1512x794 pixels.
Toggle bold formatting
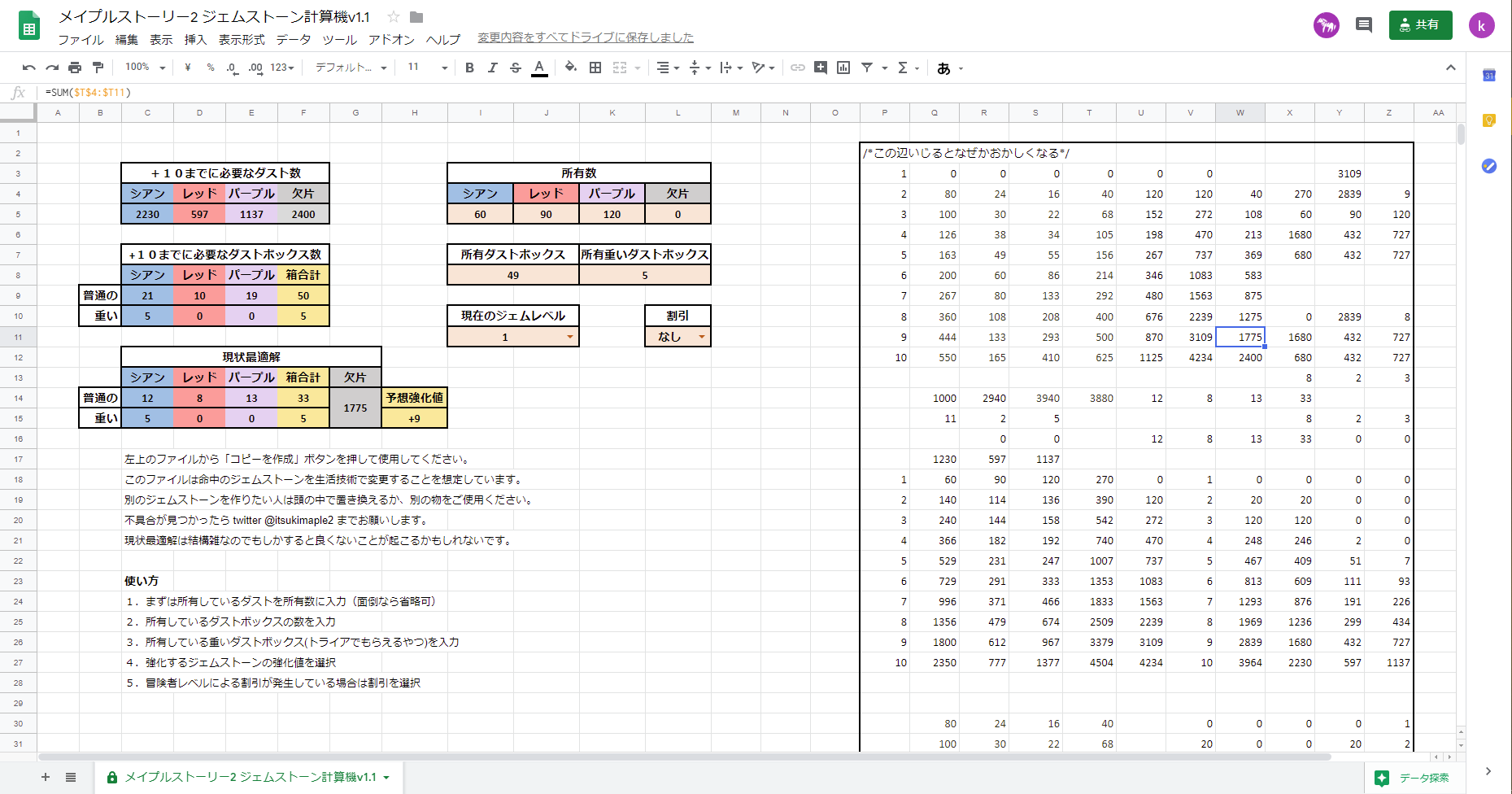click(x=469, y=68)
